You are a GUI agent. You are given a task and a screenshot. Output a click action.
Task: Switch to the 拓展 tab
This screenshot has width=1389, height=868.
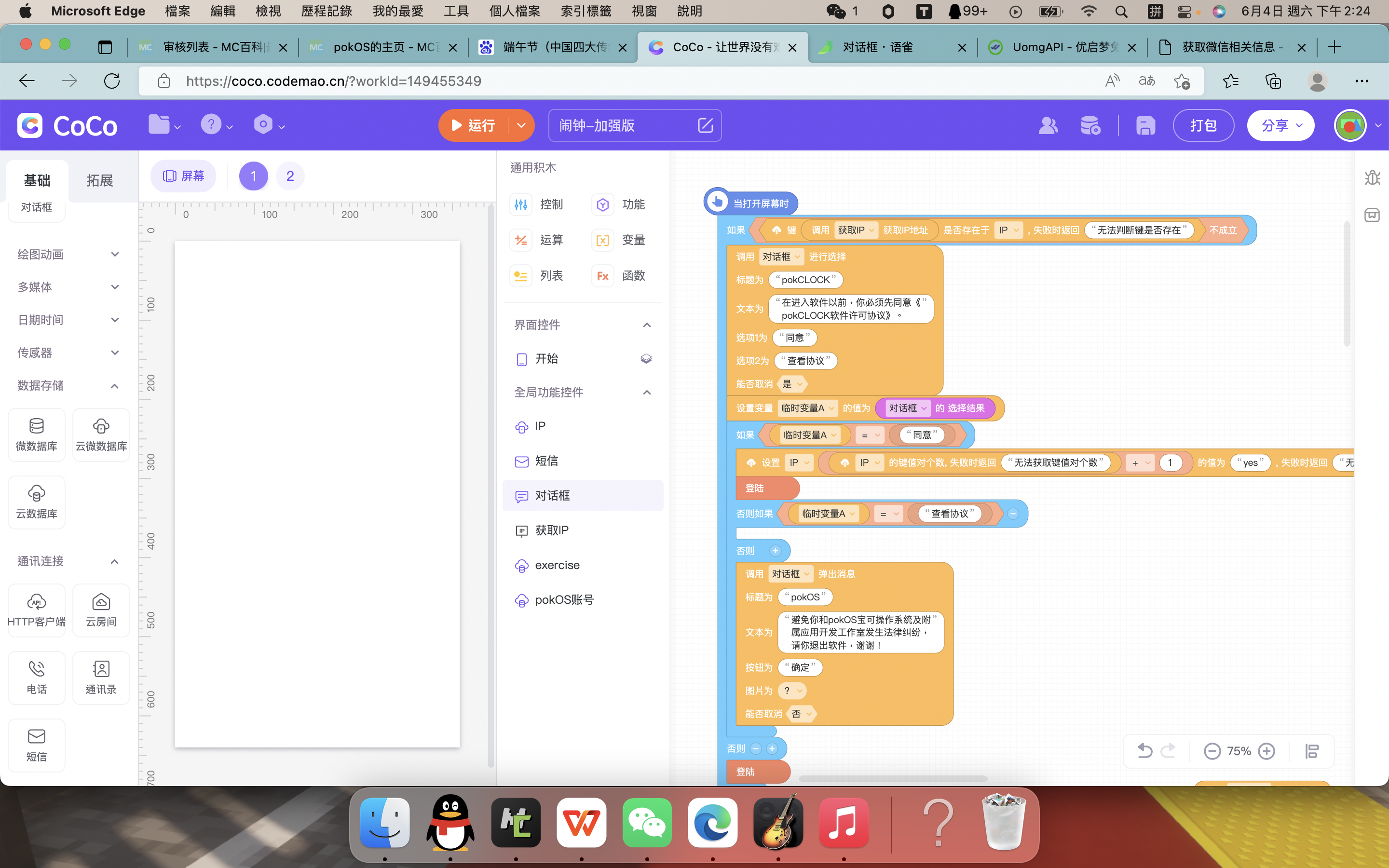99,180
